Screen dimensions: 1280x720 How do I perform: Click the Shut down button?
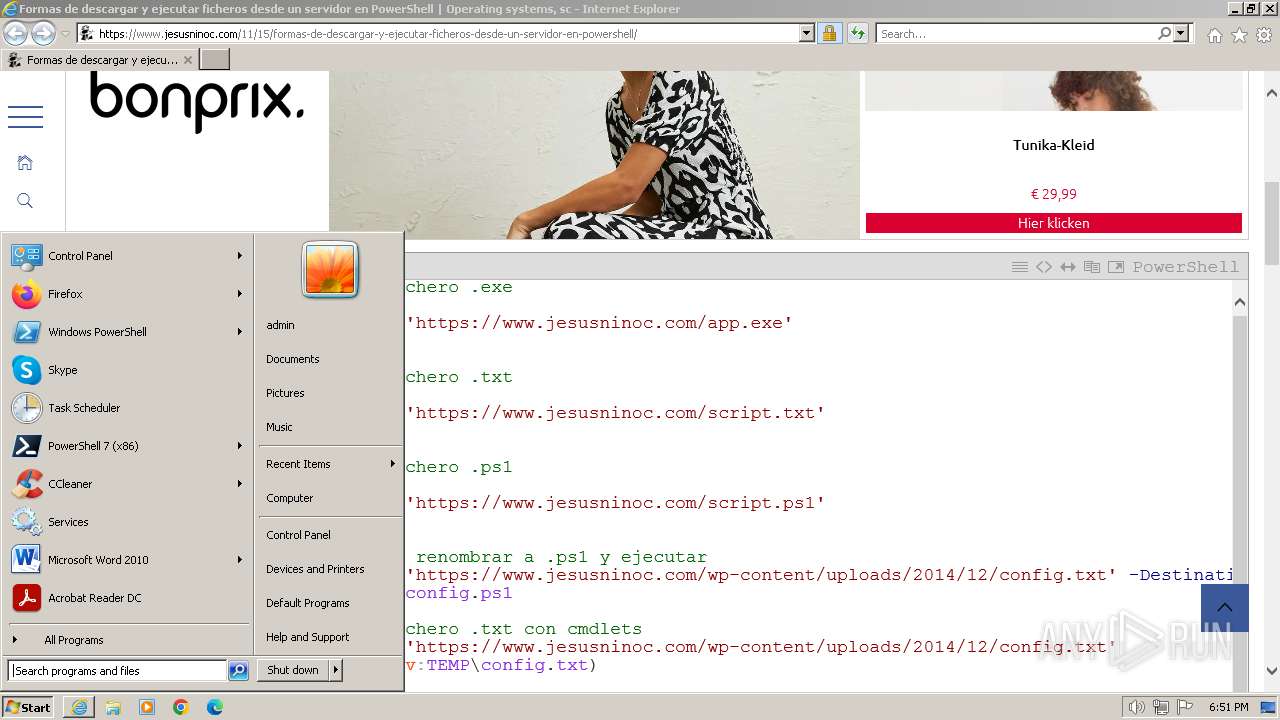click(293, 670)
